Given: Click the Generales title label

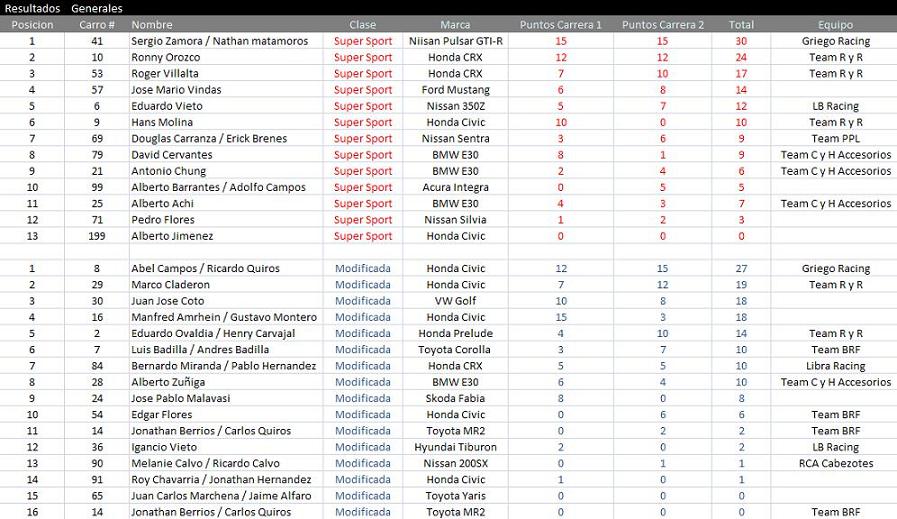Looking at the screenshot, I should pyautogui.click(x=97, y=8).
